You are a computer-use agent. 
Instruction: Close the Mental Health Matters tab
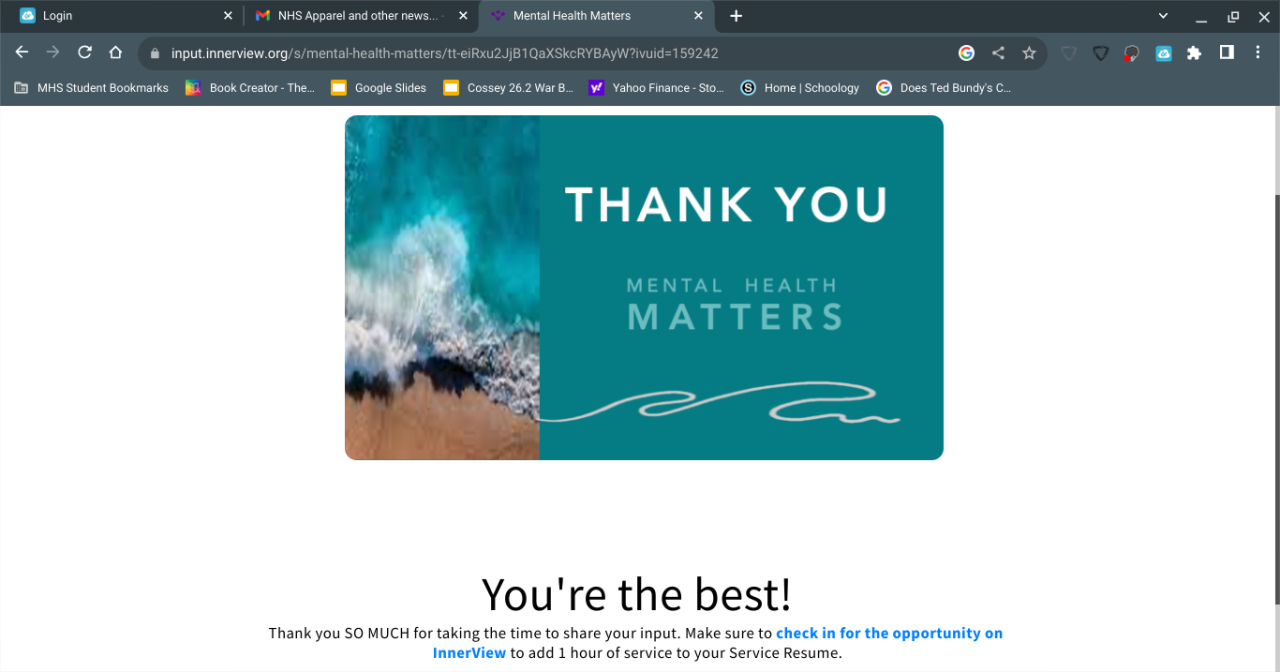click(x=699, y=16)
